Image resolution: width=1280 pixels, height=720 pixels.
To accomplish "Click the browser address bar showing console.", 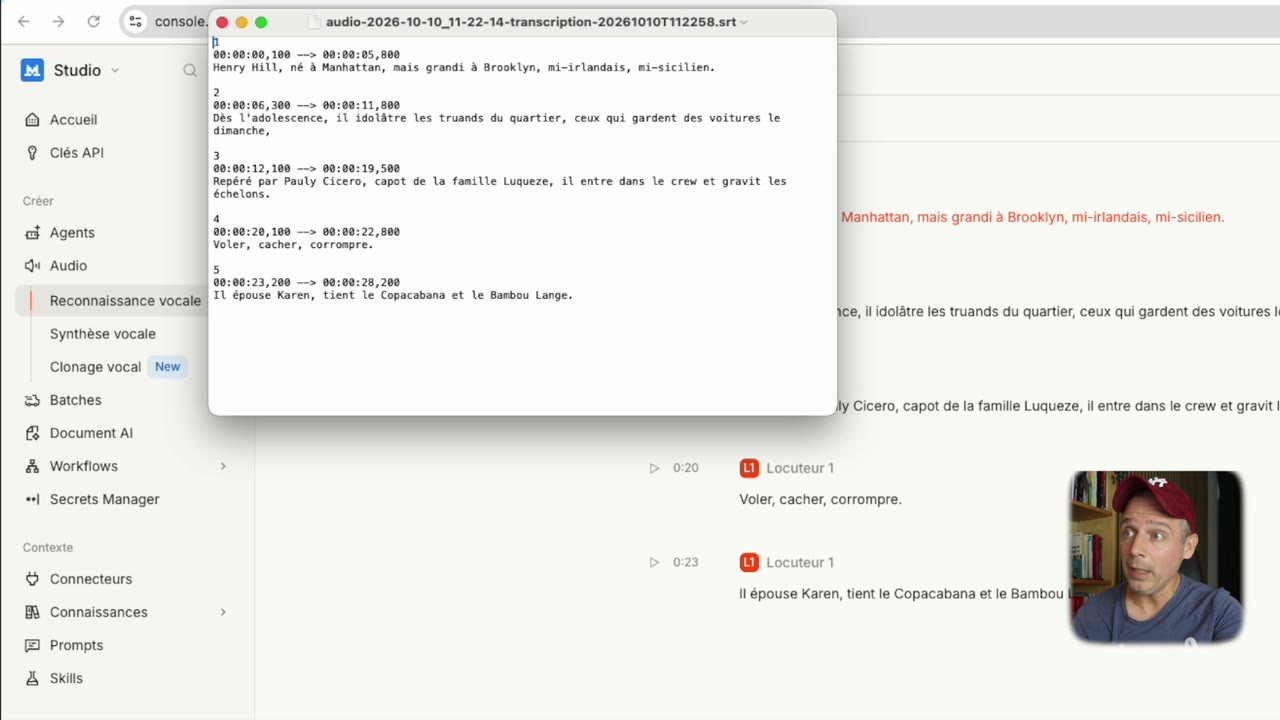I will click(180, 21).
